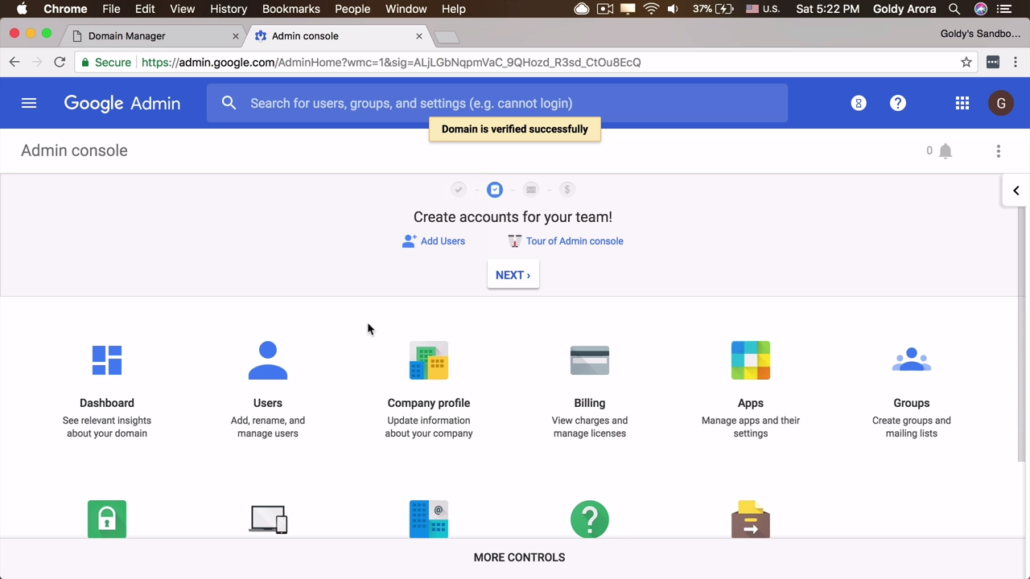Screen dimensions: 1030x579
Task: Open the Groups label link
Action: point(911,403)
